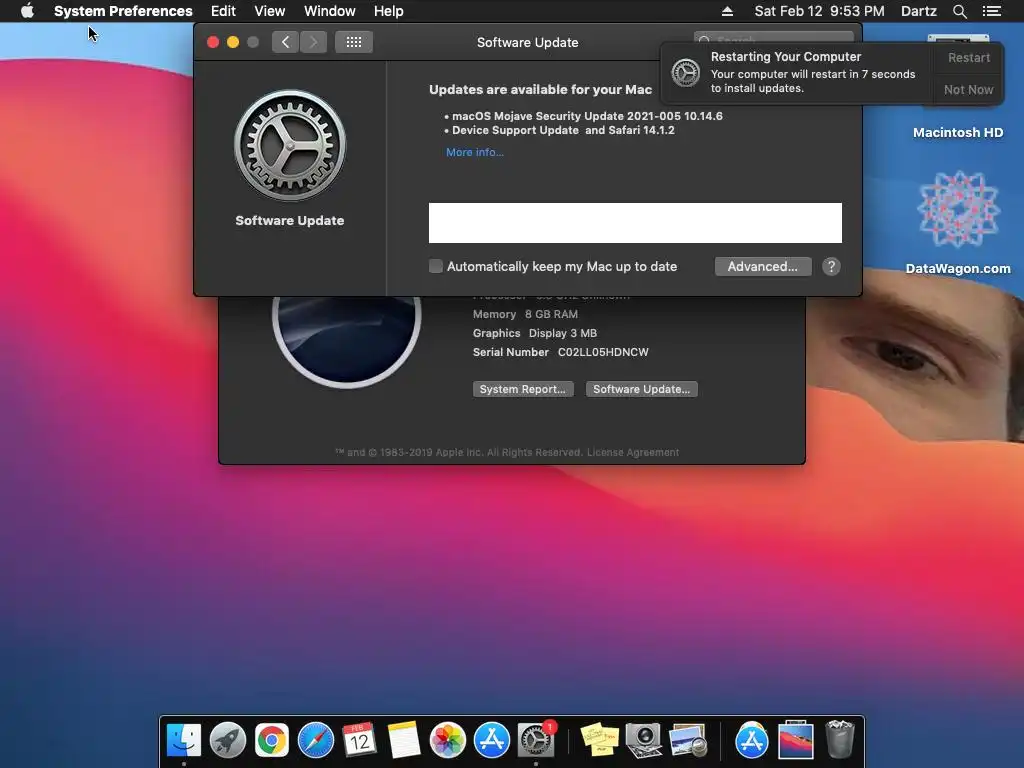Open the View menu
The image size is (1024, 768).
270,11
